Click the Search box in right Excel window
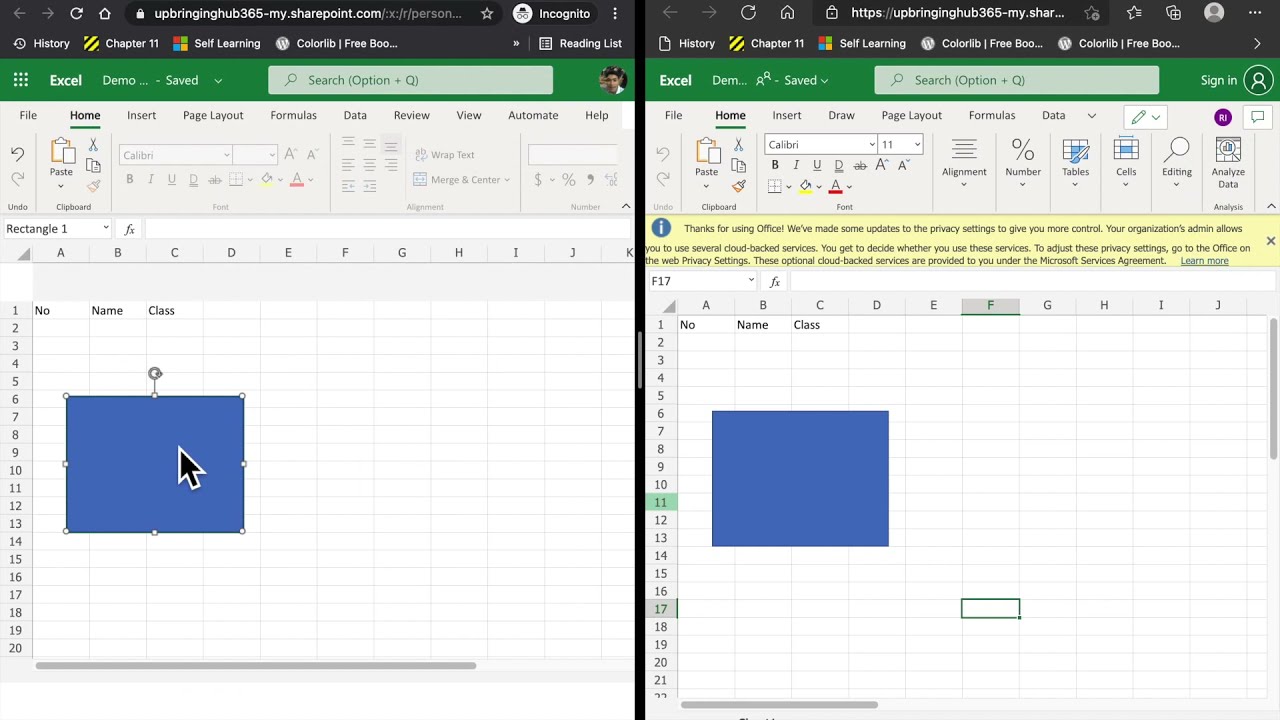Image resolution: width=1280 pixels, height=720 pixels. tap(1017, 80)
